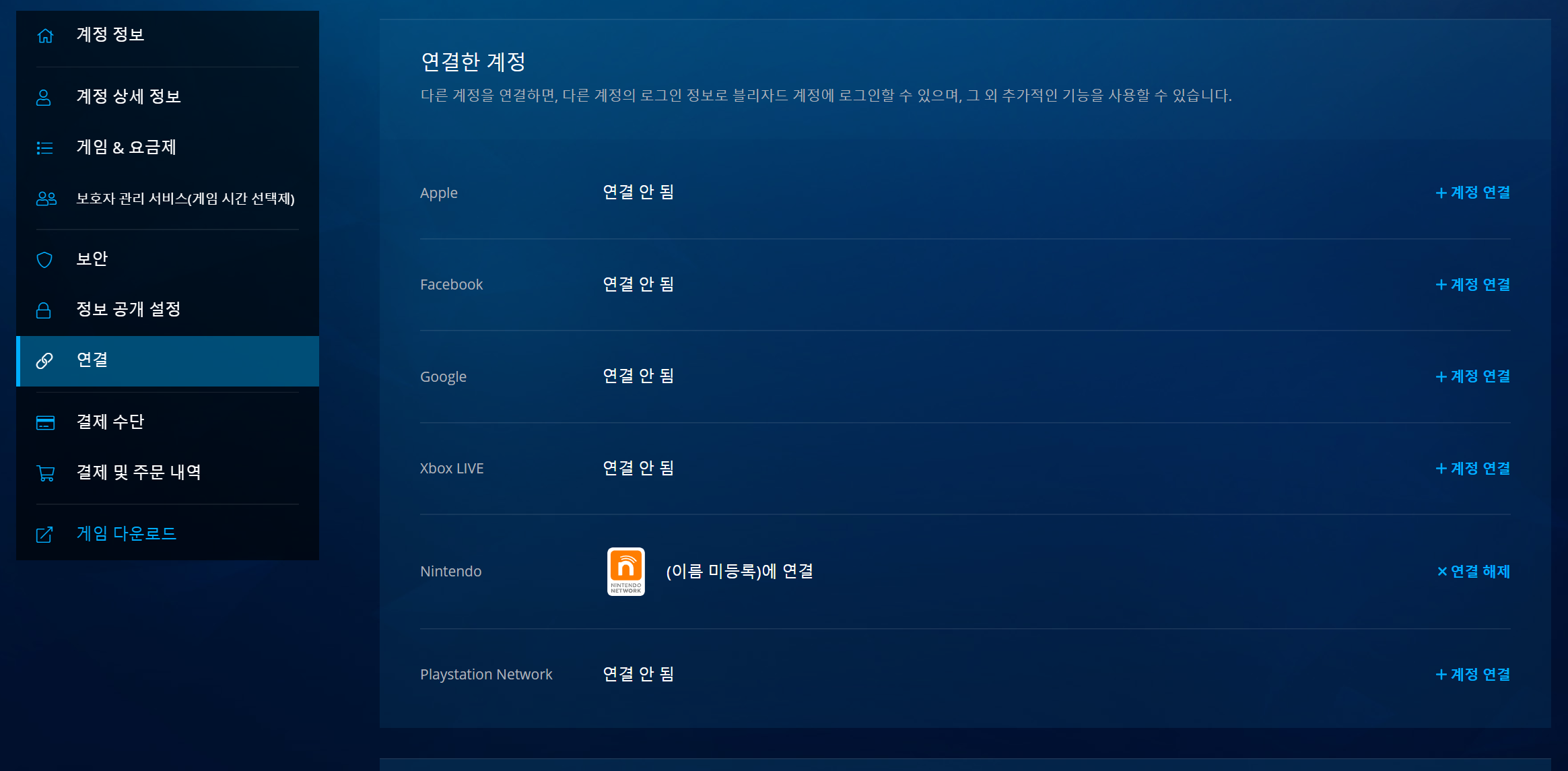Image resolution: width=1568 pixels, height=771 pixels.
Task: Open the 게임 다운로드 link
Action: pyautogui.click(x=126, y=534)
